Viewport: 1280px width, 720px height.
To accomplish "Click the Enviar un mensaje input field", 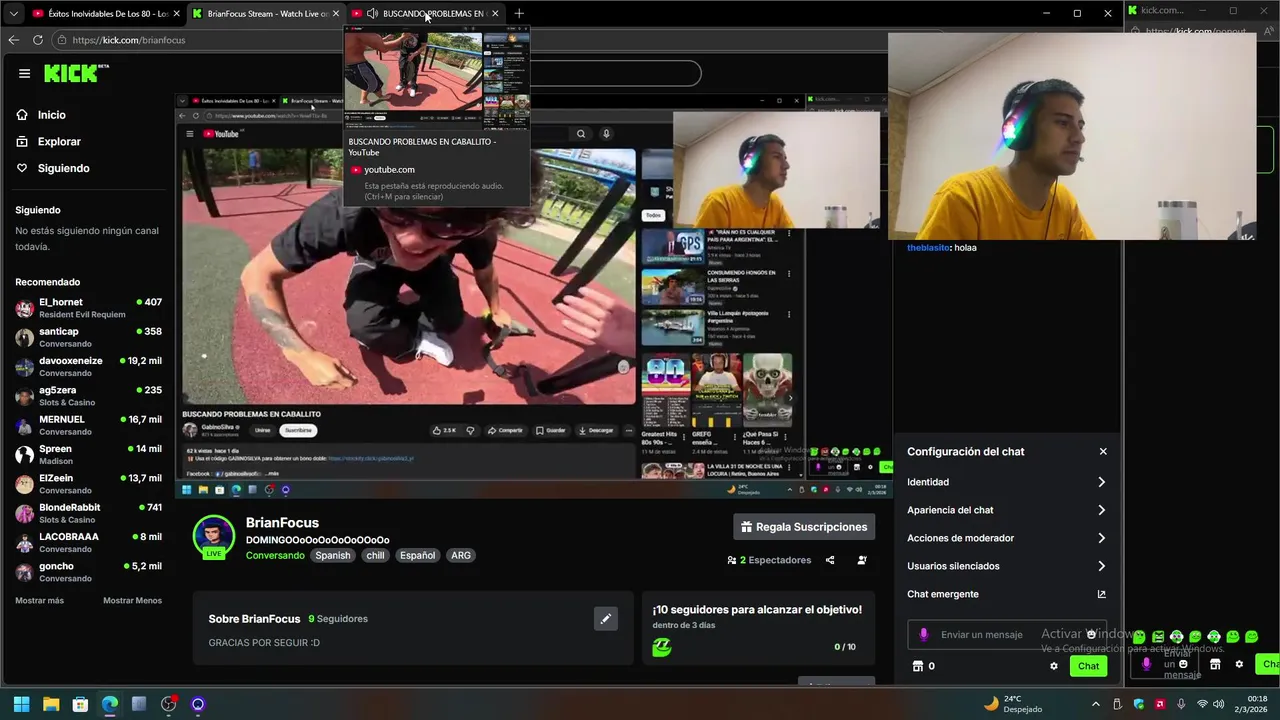I will pos(1007,634).
